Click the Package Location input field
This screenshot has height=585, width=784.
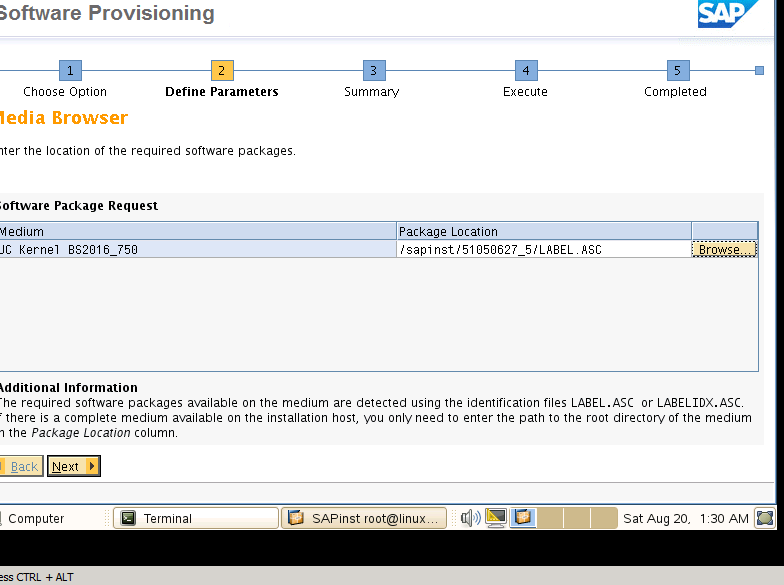[x=544, y=249]
